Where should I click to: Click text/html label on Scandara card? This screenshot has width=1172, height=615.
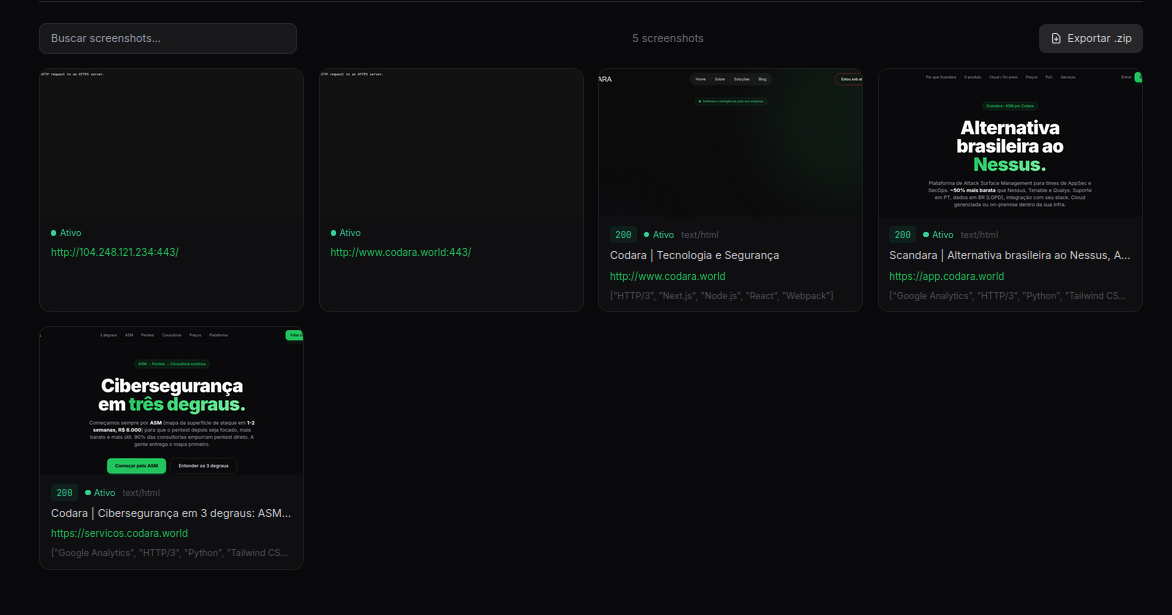point(979,235)
